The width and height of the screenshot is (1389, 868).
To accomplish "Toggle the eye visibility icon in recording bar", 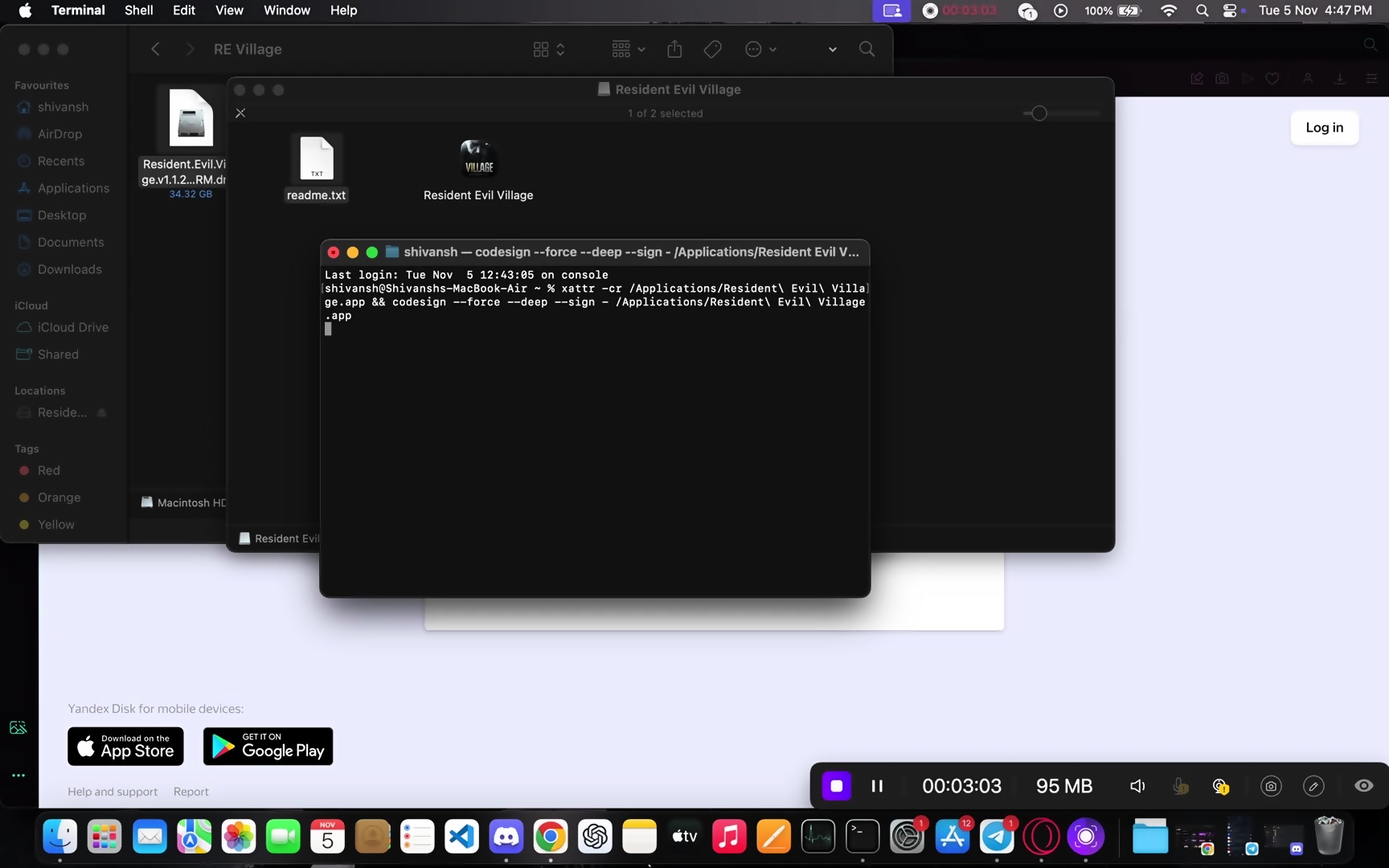I will pyautogui.click(x=1363, y=786).
